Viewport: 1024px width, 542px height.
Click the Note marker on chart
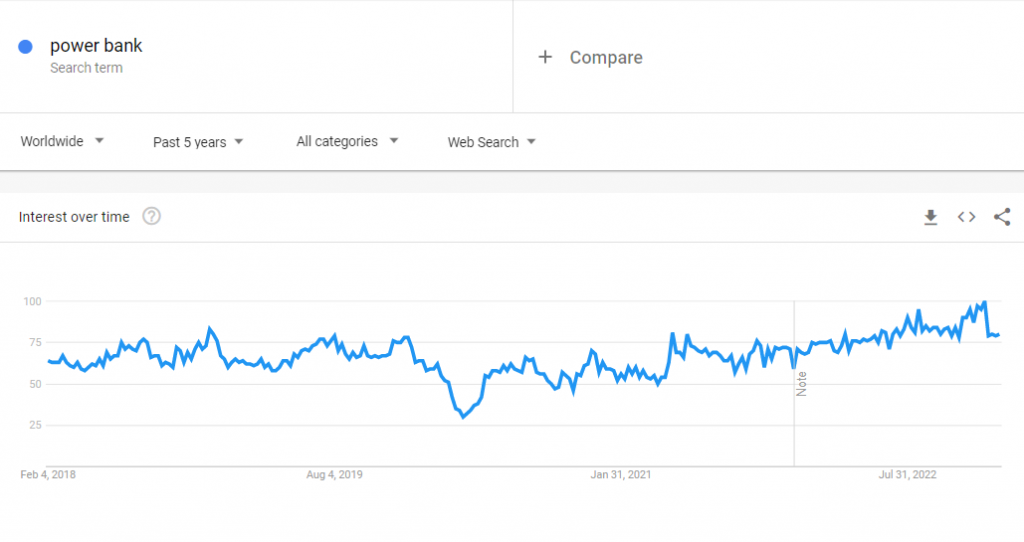pyautogui.click(x=801, y=384)
